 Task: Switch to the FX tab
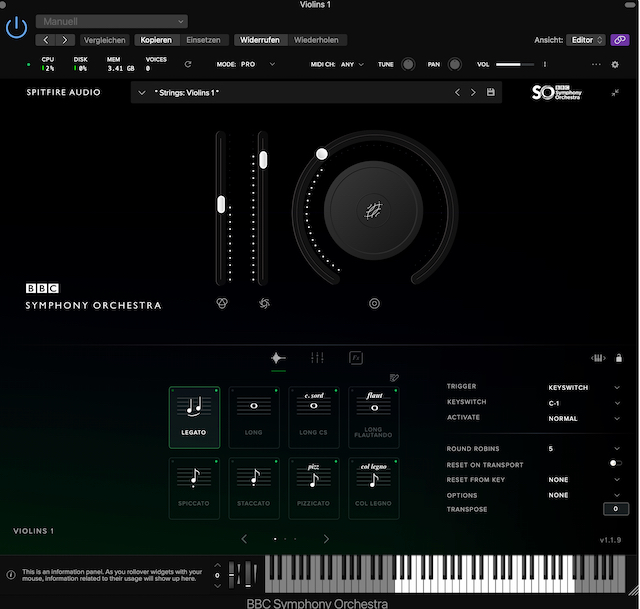click(x=356, y=358)
